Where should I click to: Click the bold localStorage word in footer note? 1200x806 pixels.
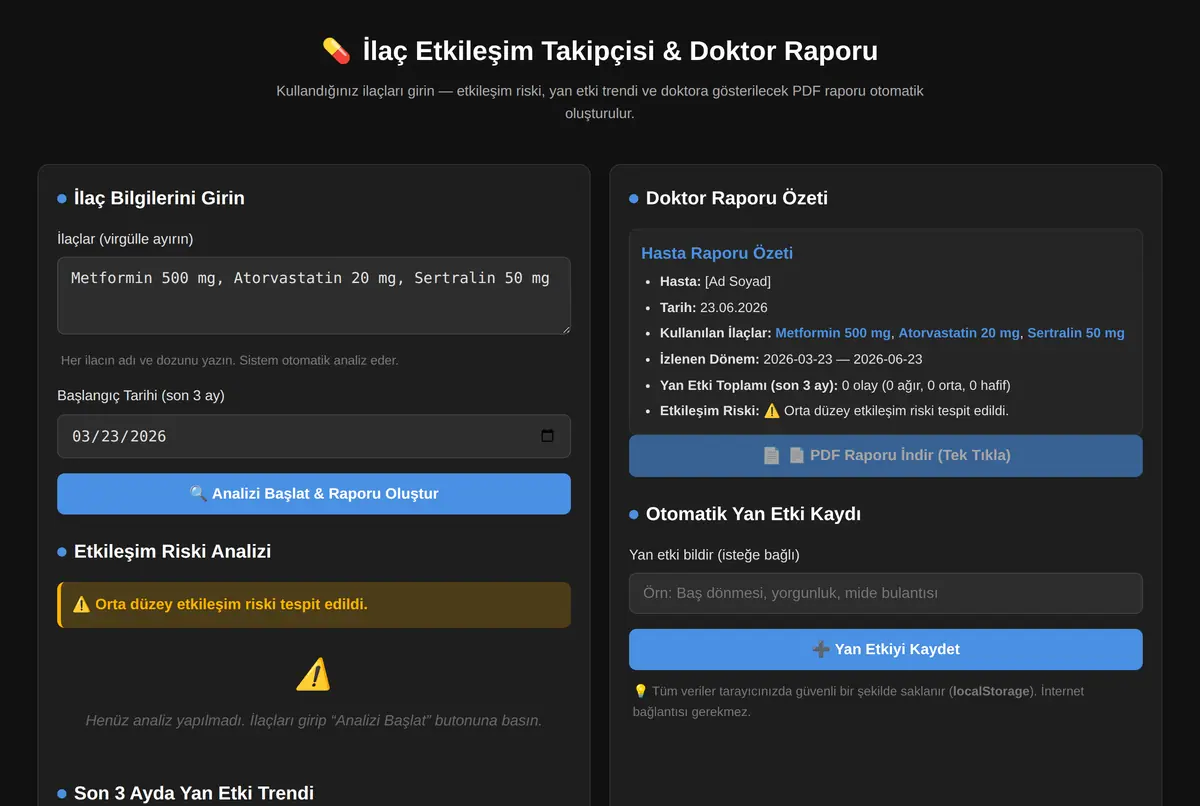(x=991, y=691)
